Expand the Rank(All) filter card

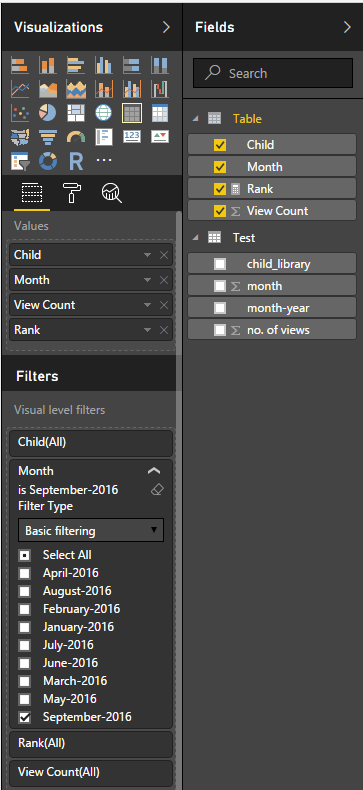tap(91, 744)
